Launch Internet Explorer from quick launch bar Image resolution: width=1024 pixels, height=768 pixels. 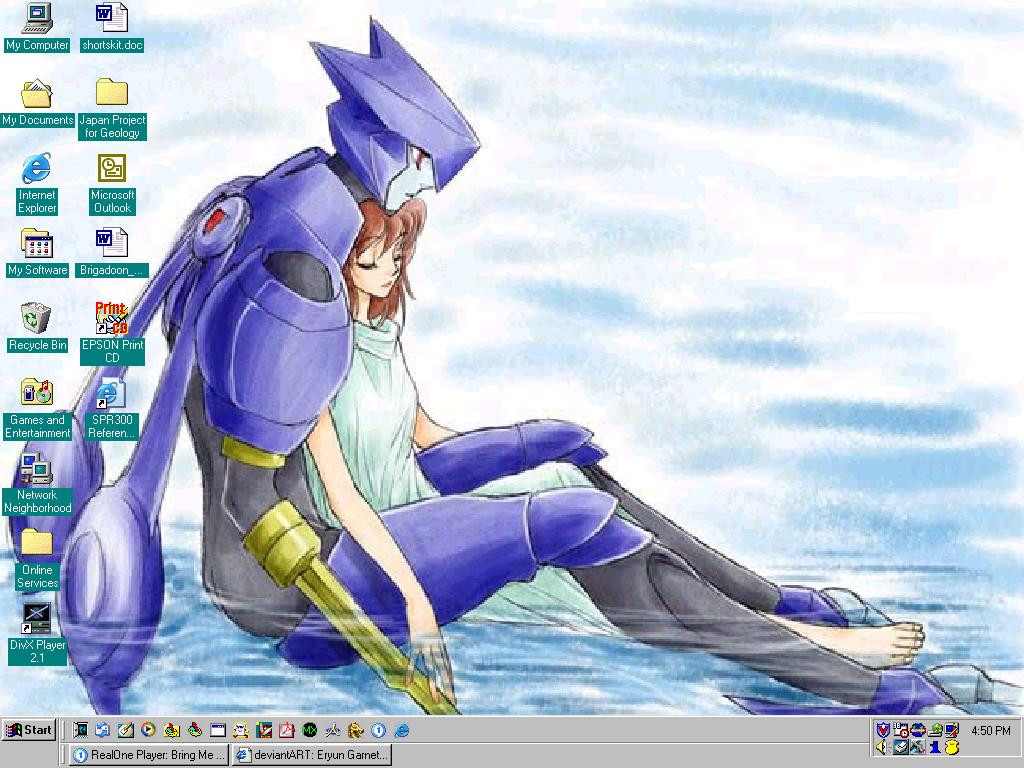click(x=402, y=730)
